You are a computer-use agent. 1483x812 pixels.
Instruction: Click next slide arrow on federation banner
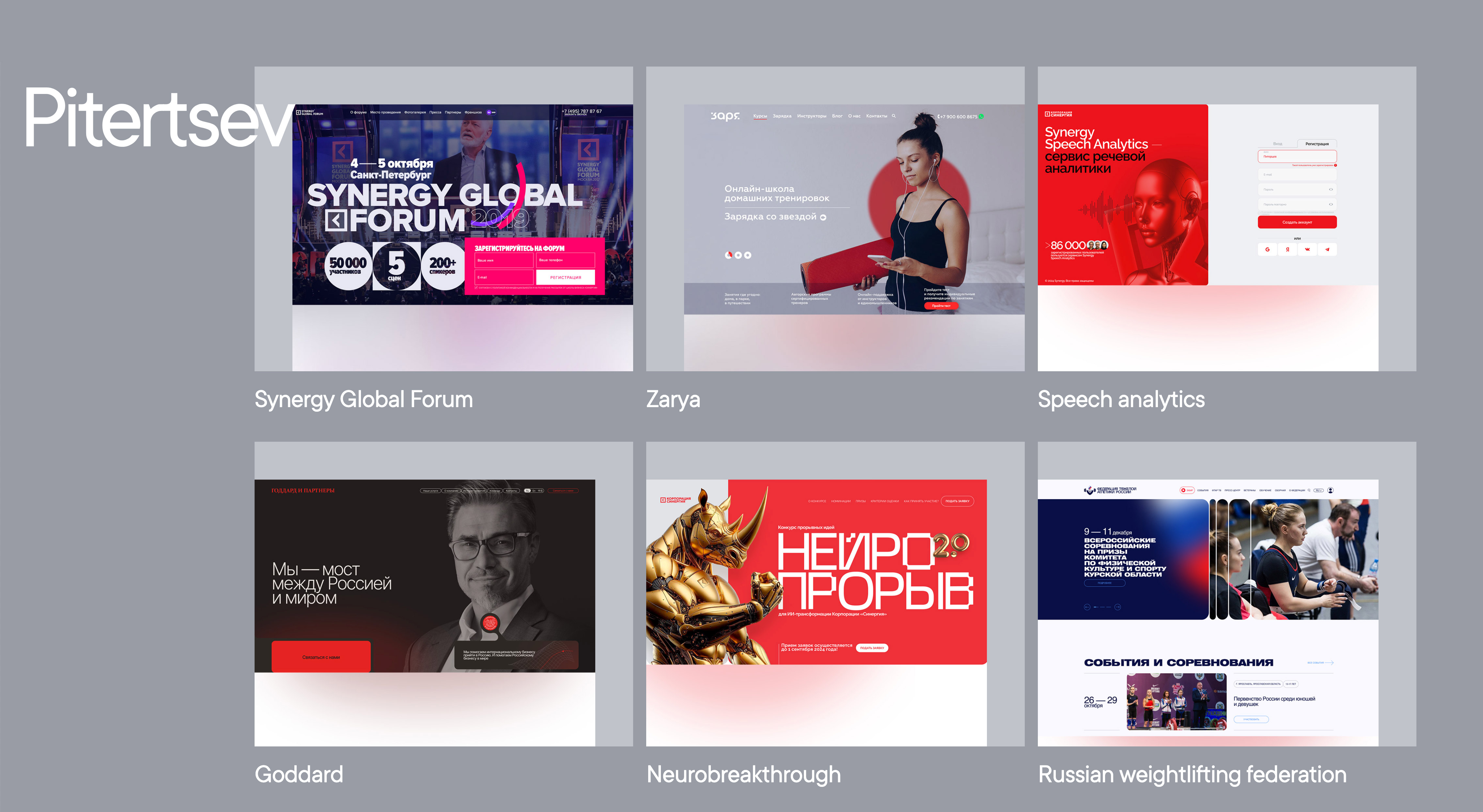pyautogui.click(x=1117, y=607)
